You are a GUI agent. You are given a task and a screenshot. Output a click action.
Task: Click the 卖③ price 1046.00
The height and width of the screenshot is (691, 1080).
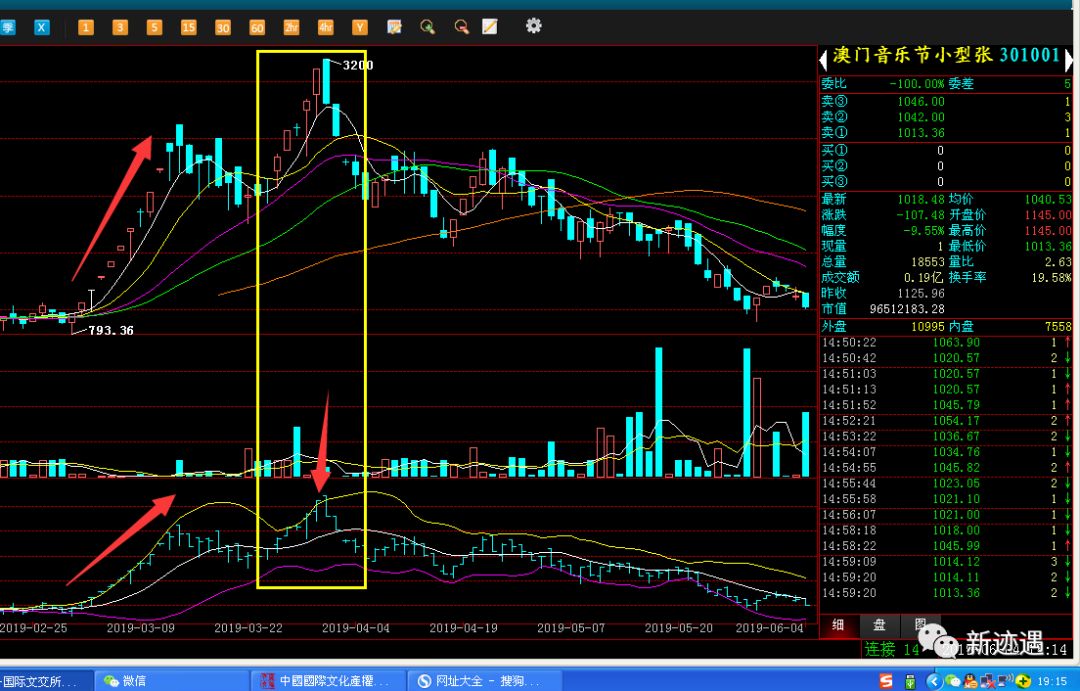(921, 101)
